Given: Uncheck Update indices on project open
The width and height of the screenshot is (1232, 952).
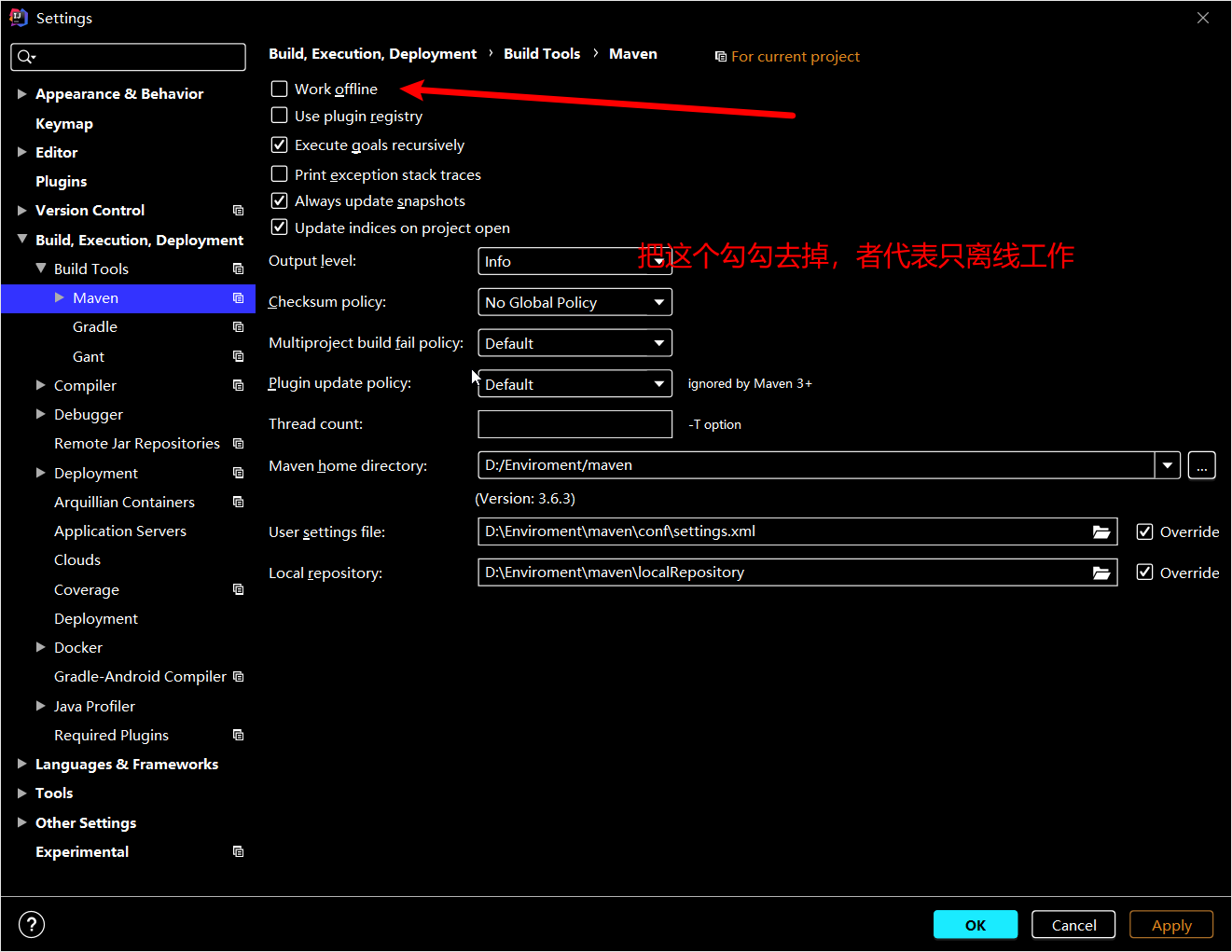Looking at the screenshot, I should tap(279, 227).
